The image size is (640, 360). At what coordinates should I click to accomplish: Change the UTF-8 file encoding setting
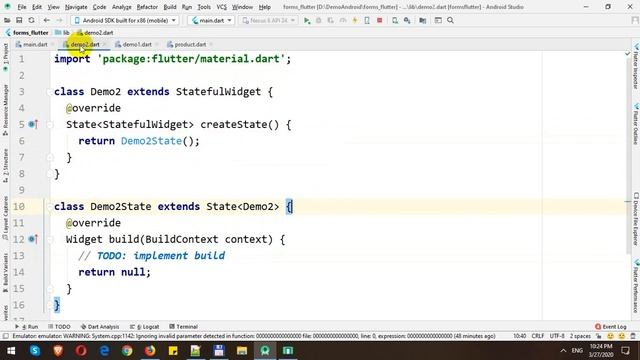(557, 336)
